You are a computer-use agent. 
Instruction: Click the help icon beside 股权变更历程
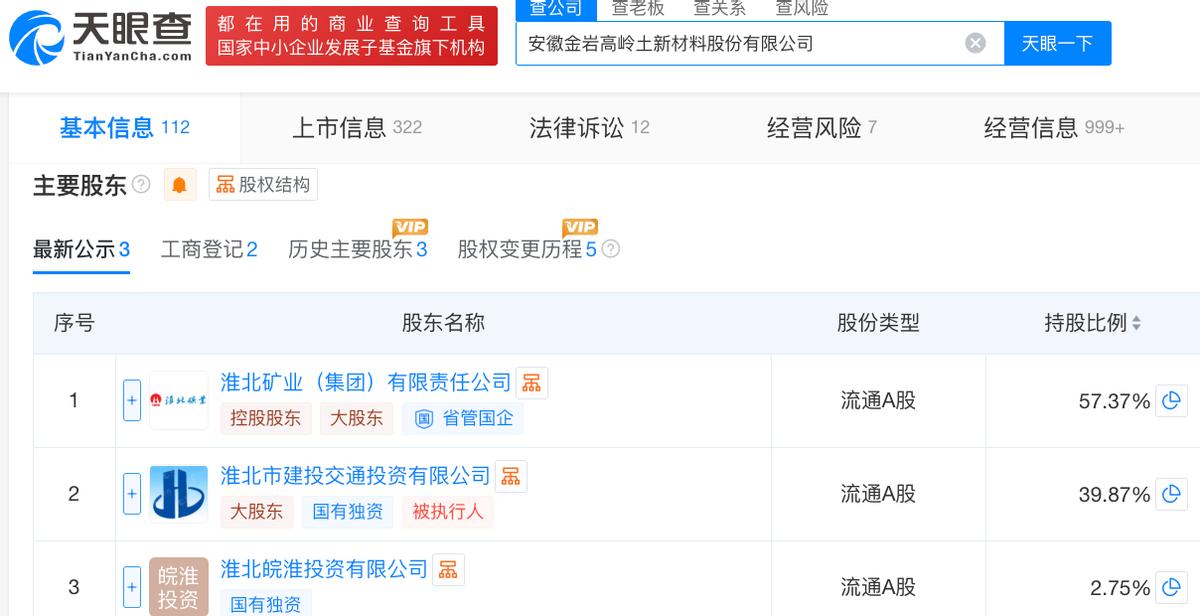(610, 249)
